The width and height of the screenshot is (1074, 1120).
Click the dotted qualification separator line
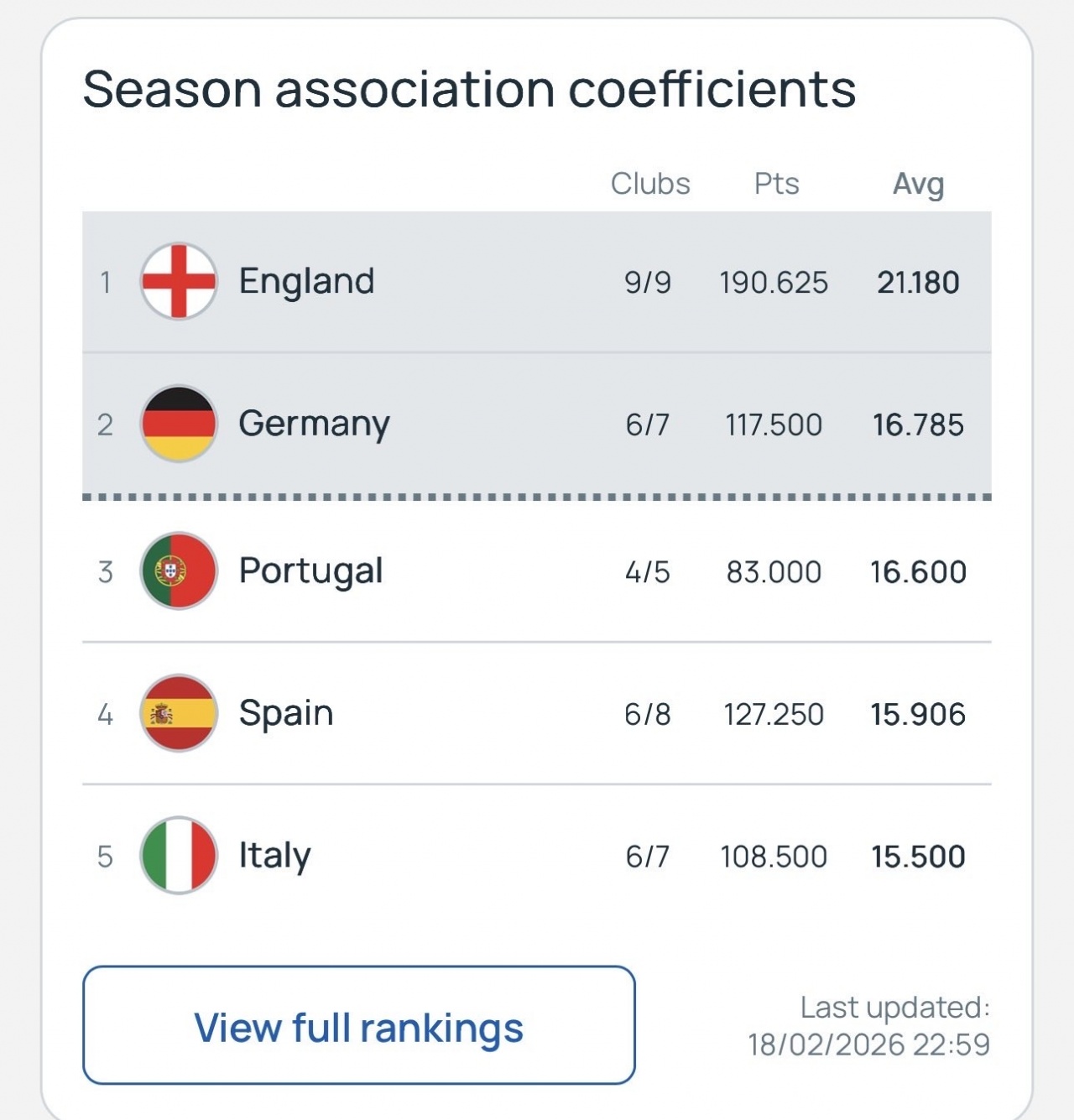point(537,496)
